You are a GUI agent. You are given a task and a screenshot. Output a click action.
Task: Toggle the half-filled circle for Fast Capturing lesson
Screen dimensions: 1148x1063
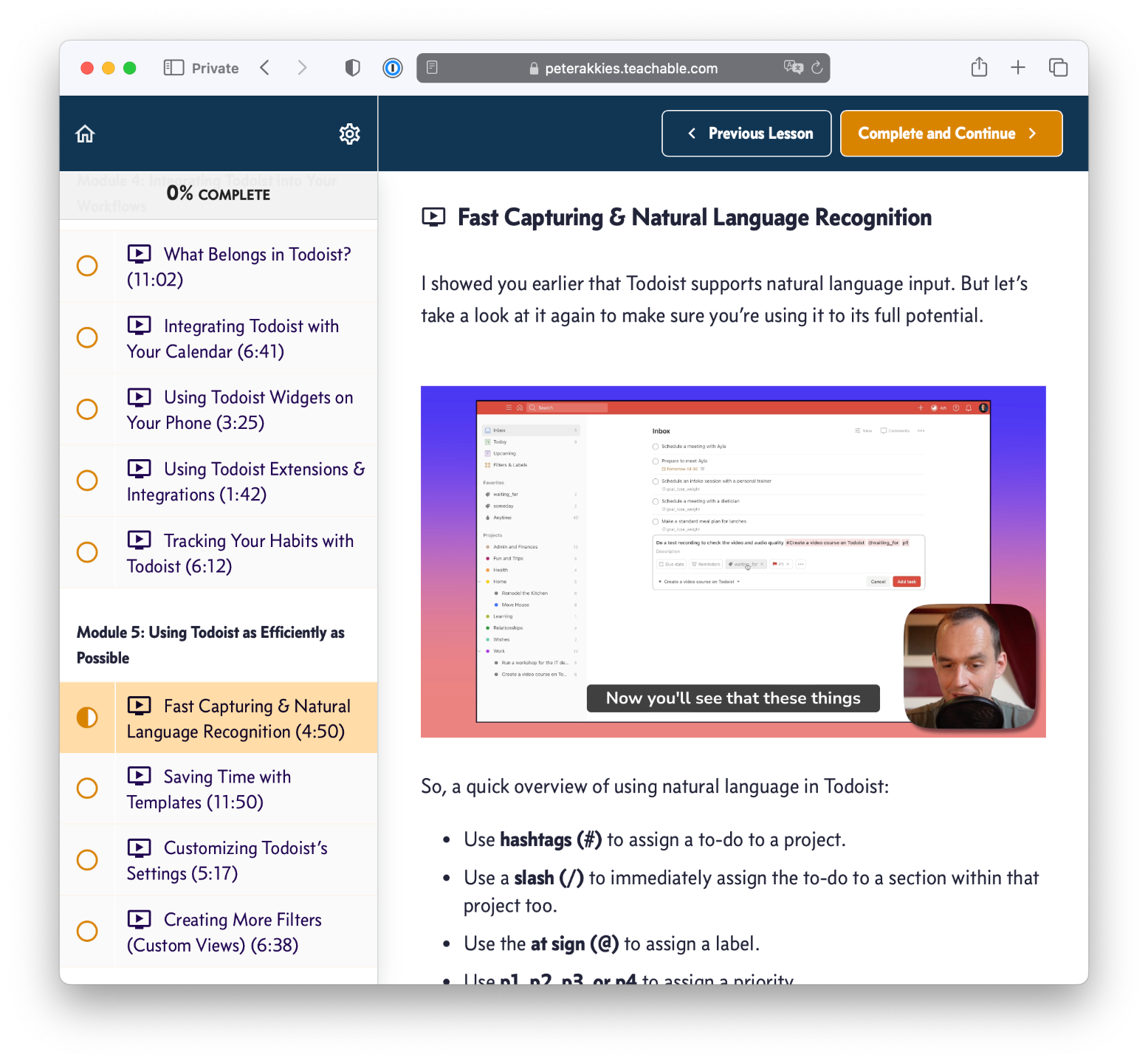coord(87,718)
